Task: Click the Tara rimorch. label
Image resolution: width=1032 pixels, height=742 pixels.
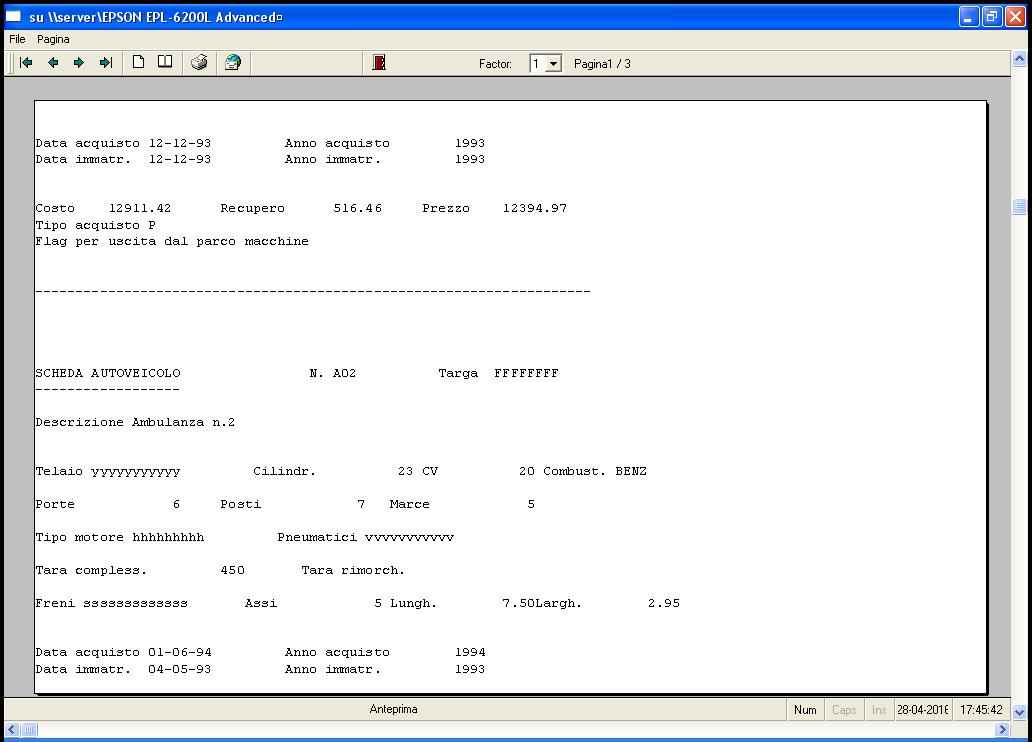Action: [353, 570]
